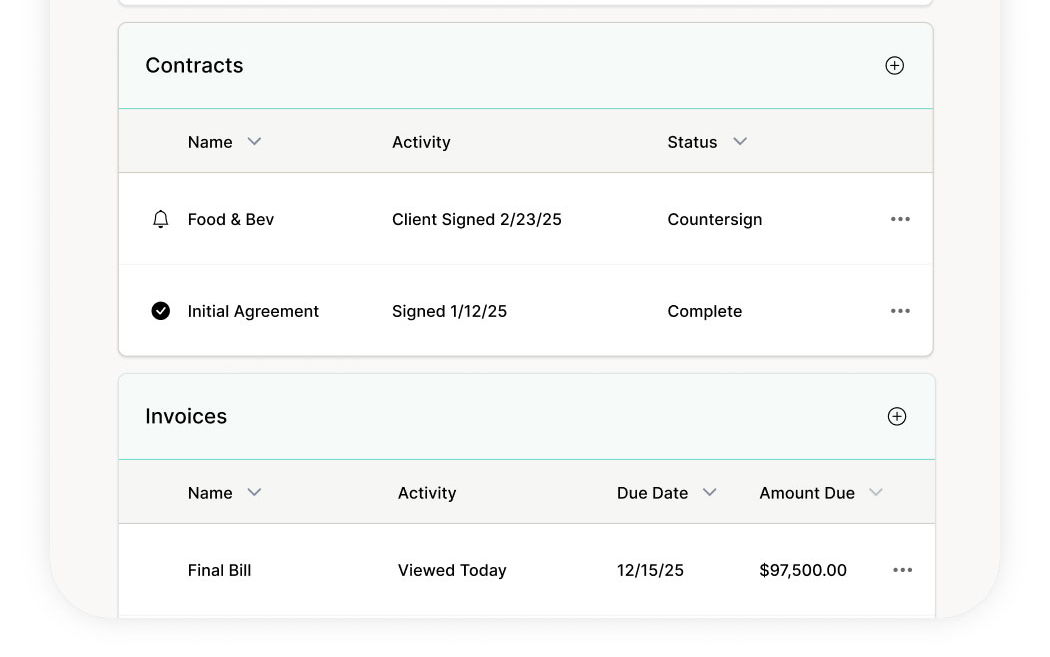Select the $97,500.00 amount due cell

click(x=802, y=570)
